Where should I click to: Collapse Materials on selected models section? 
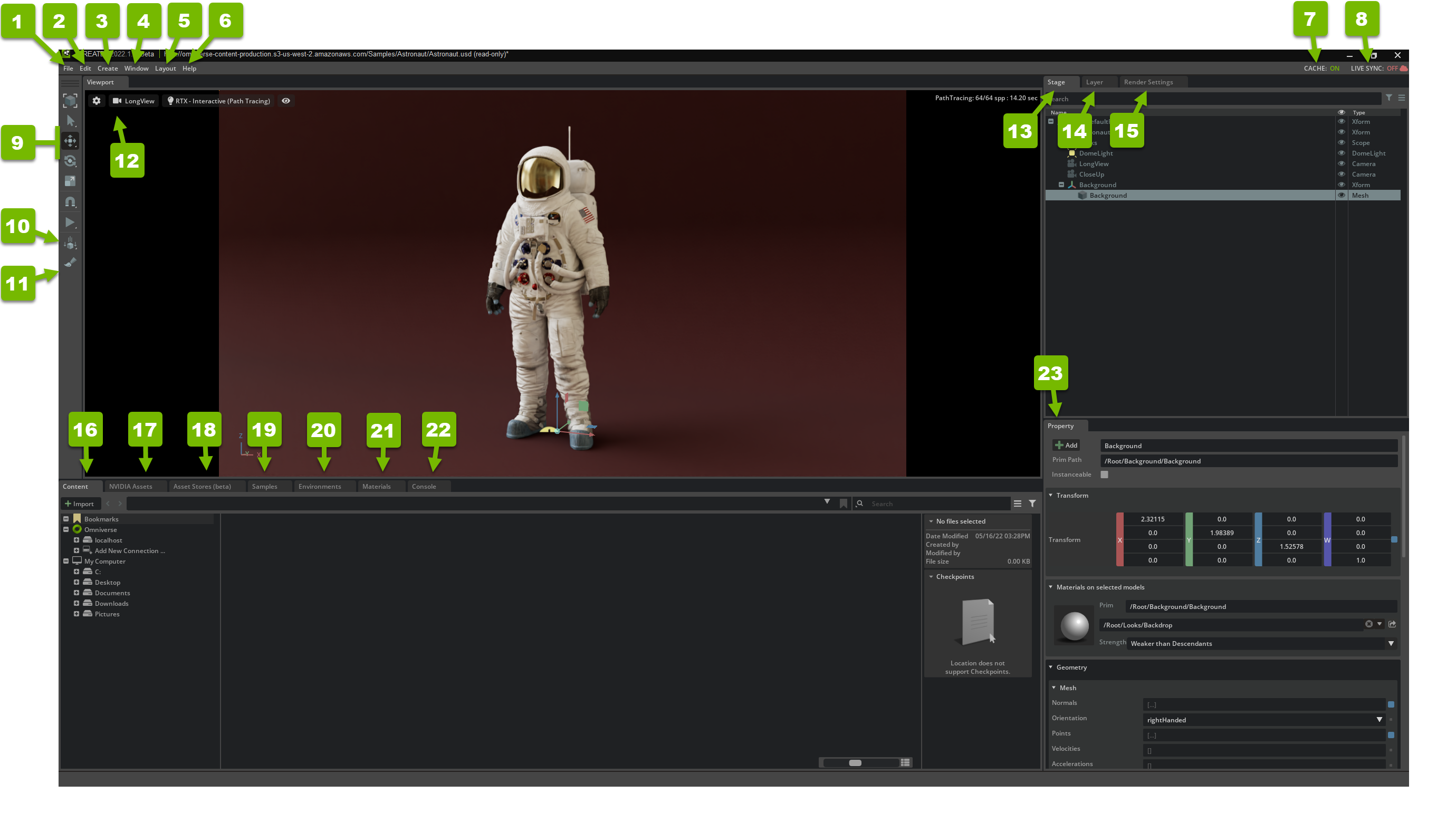1051,587
